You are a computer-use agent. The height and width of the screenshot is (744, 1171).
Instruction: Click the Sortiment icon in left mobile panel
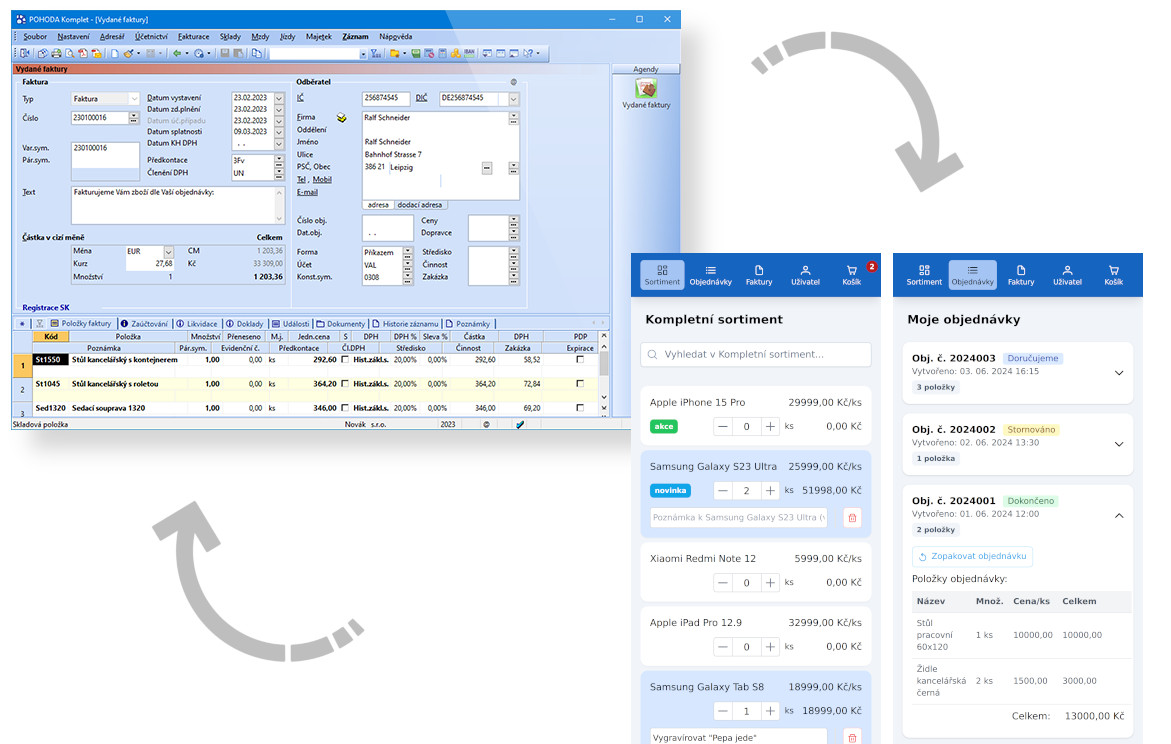(662, 275)
